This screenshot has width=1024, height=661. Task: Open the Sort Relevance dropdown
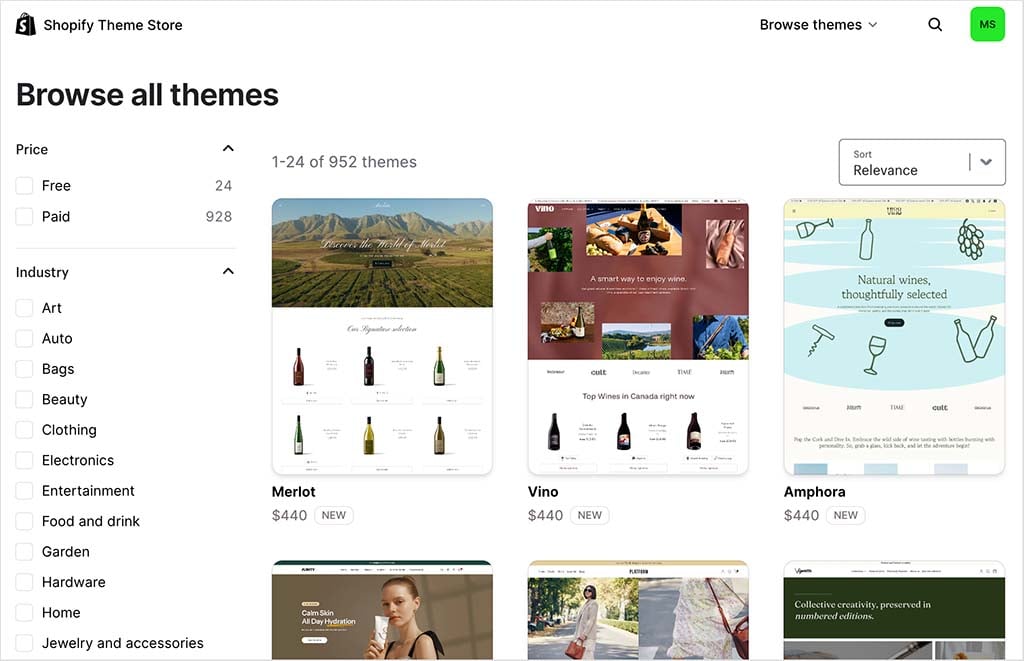[921, 162]
